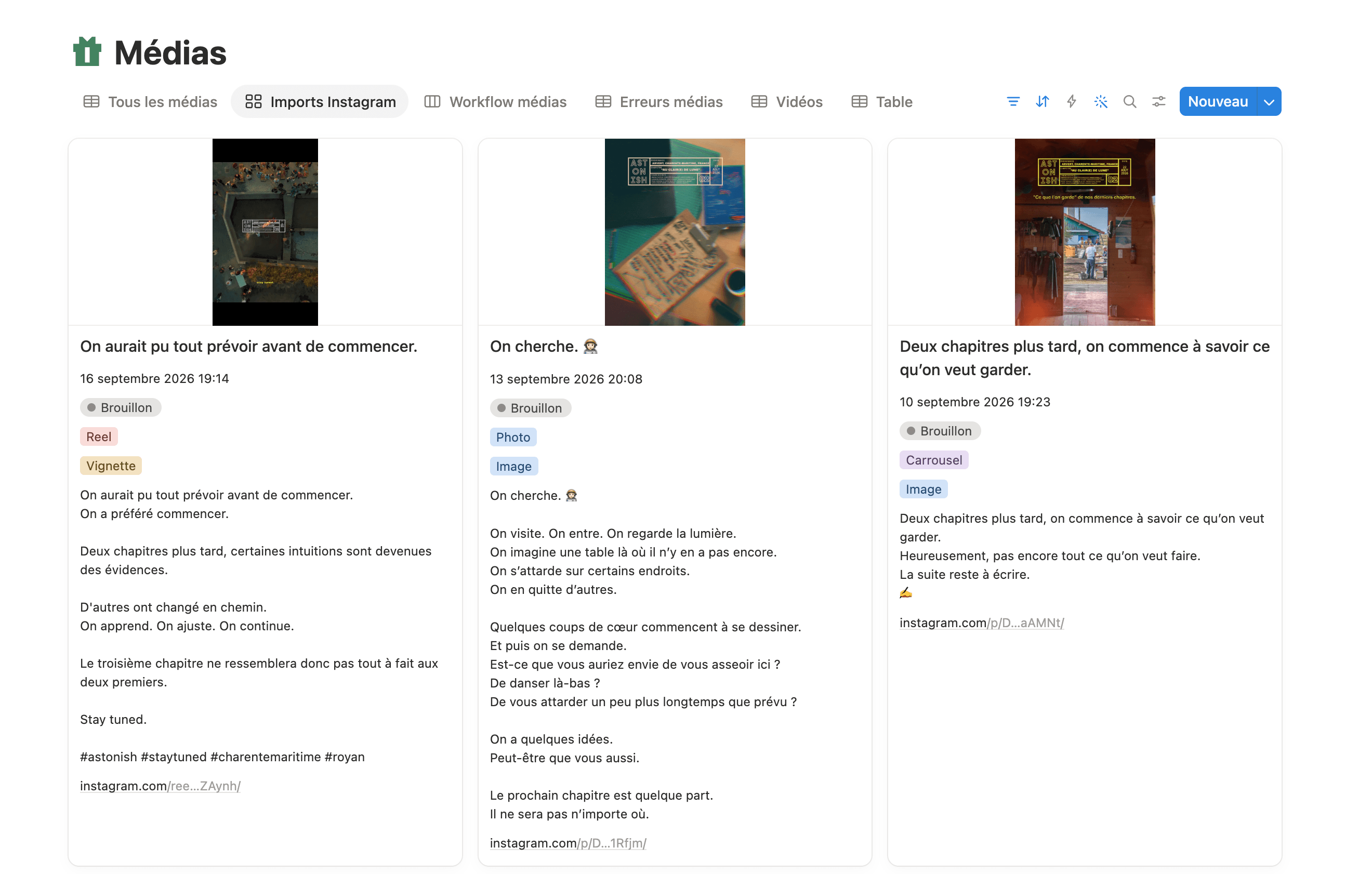Switch to Tous les médias tab
The image size is (1372, 874).
pos(150,101)
